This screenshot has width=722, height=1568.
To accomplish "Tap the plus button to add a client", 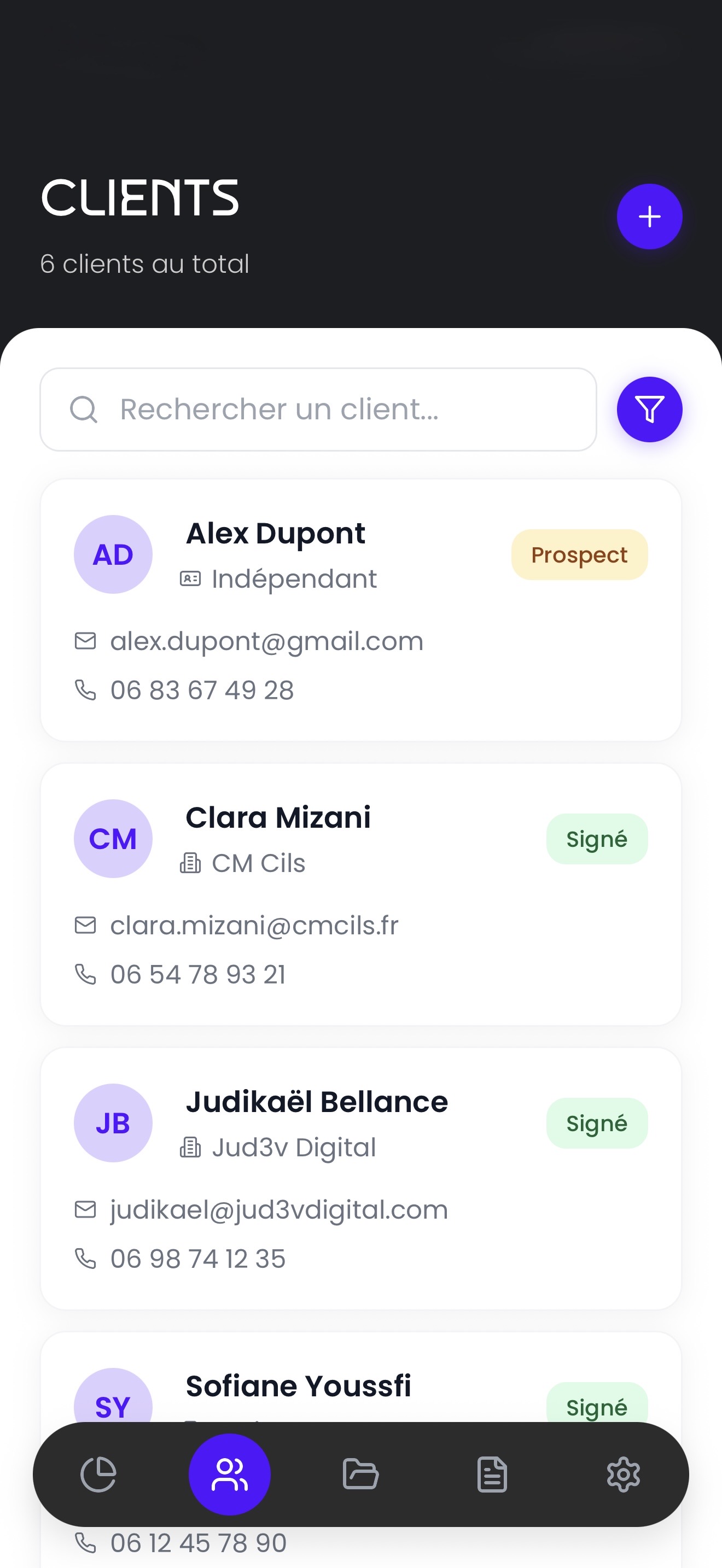I will (x=649, y=217).
